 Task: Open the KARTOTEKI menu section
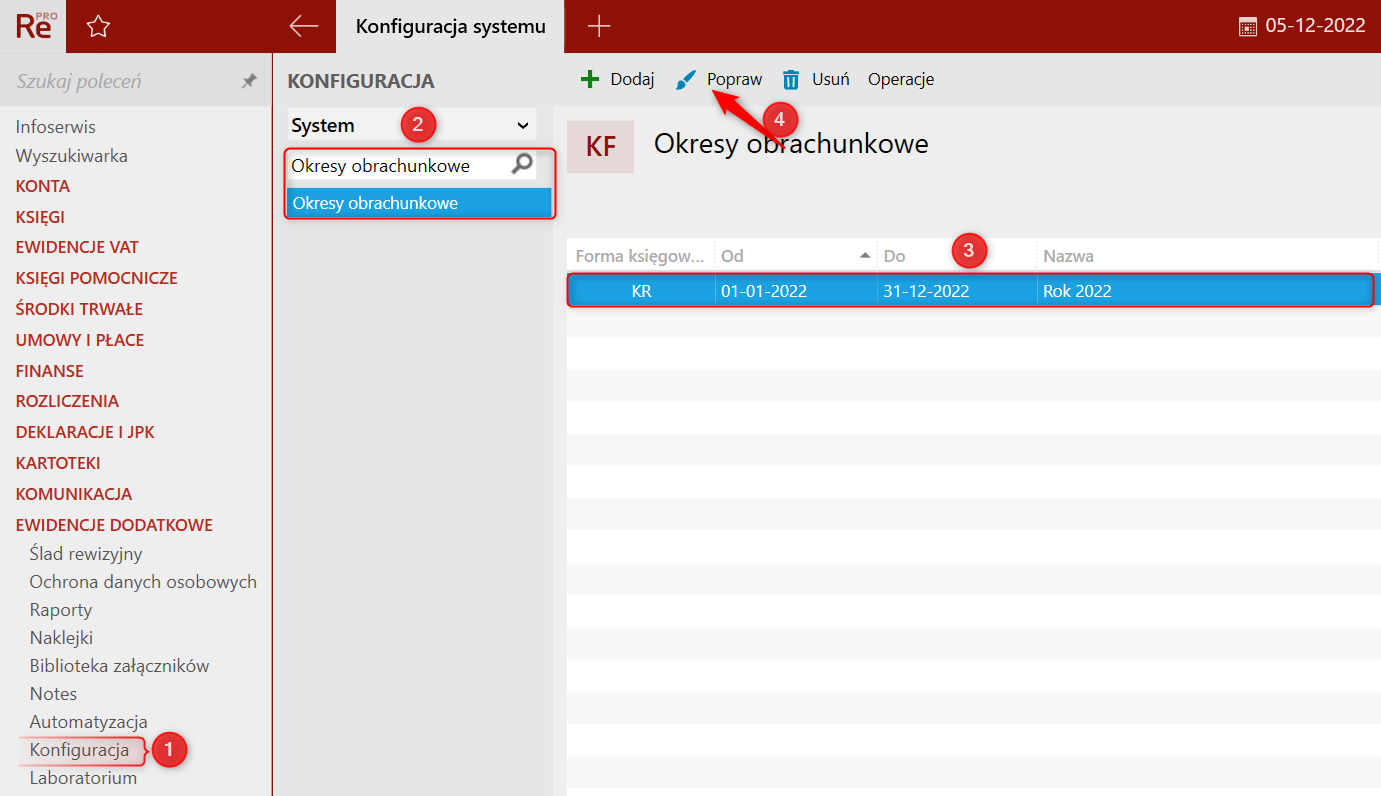[x=58, y=463]
